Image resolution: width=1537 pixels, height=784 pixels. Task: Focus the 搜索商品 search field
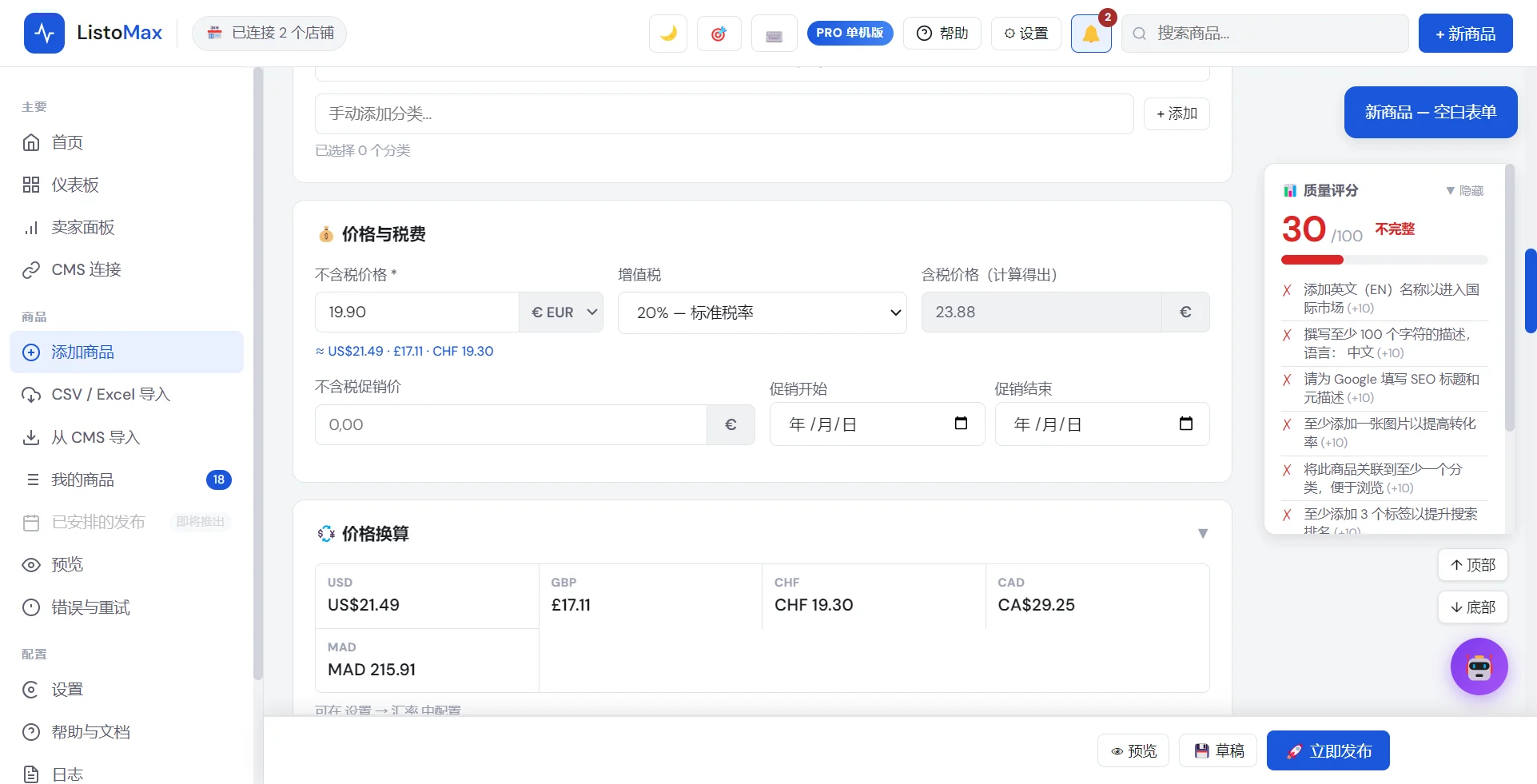1265,34
